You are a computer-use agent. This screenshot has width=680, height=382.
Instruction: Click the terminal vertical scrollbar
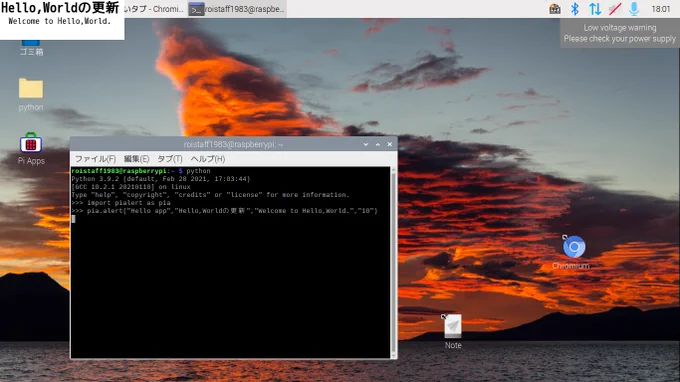click(393, 263)
